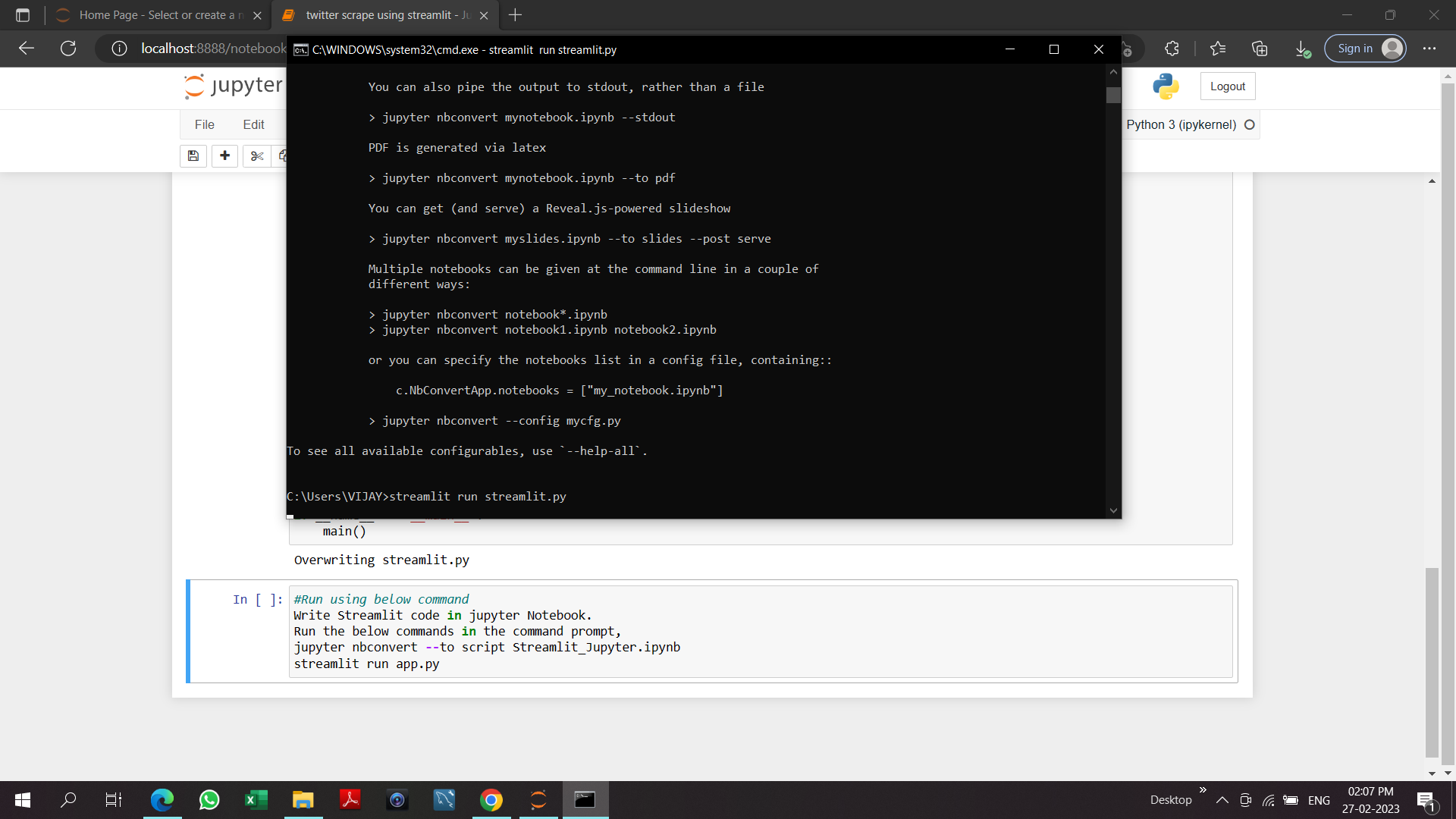
Task: Click the Sign in button
Action: pos(1365,48)
